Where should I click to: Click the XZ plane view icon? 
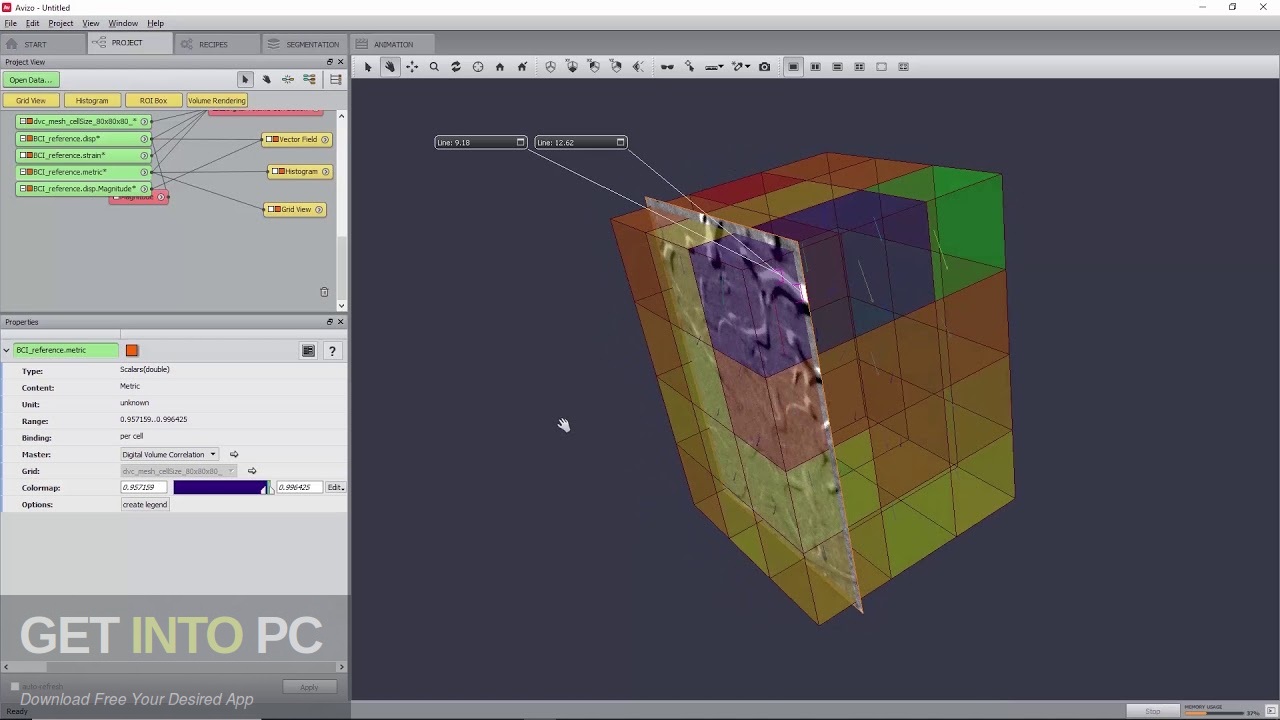[x=594, y=67]
